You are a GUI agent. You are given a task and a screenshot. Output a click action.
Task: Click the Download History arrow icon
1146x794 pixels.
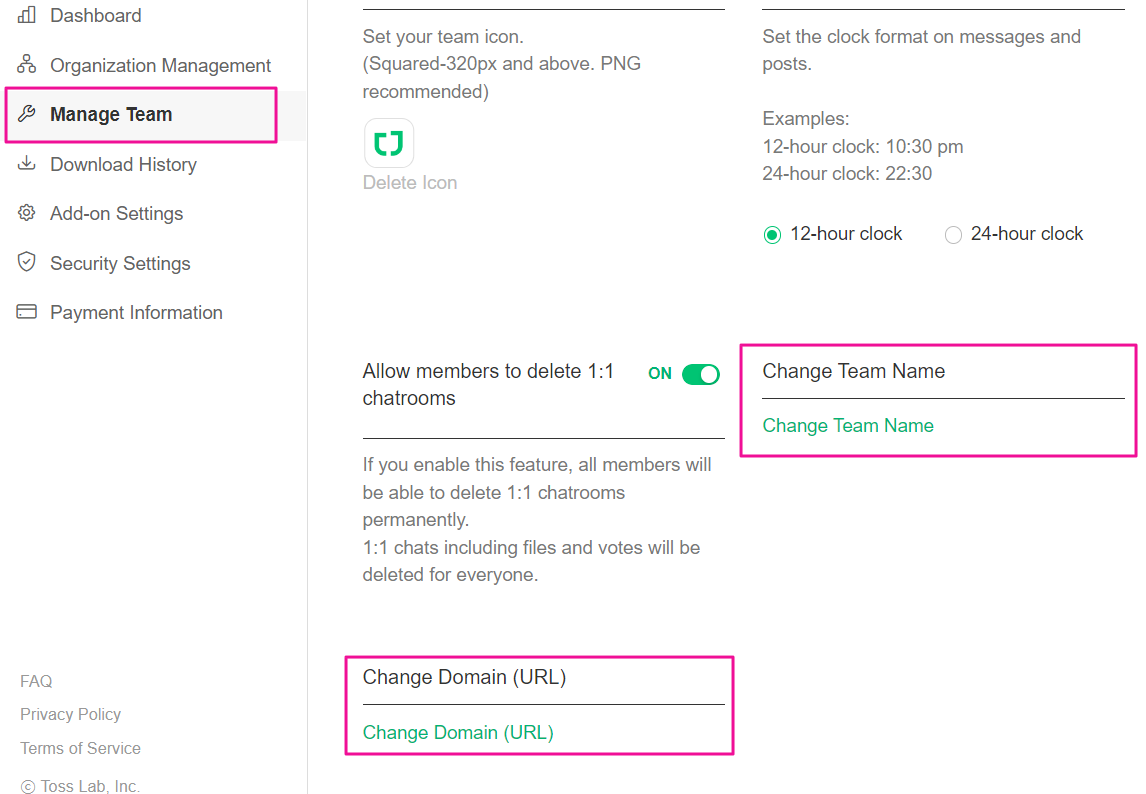tap(27, 164)
